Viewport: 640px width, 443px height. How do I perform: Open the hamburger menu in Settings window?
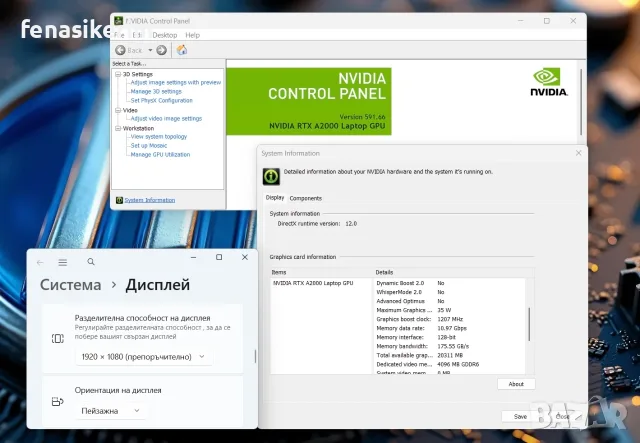(62, 262)
